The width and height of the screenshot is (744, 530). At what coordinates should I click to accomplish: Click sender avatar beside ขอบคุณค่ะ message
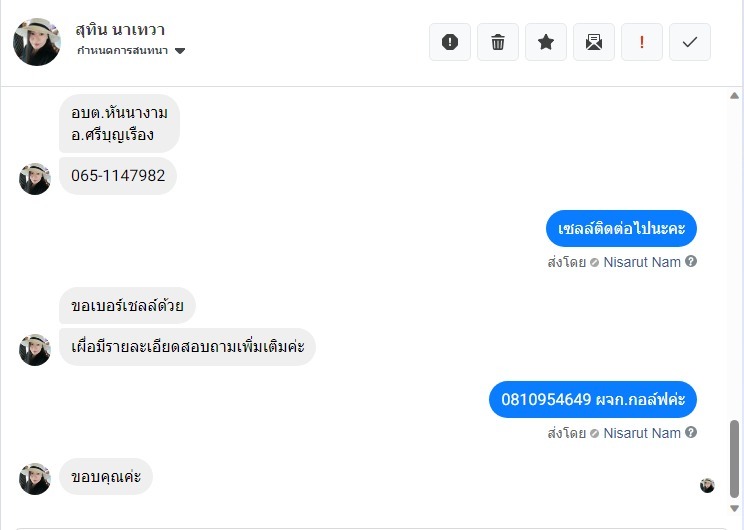point(35,479)
